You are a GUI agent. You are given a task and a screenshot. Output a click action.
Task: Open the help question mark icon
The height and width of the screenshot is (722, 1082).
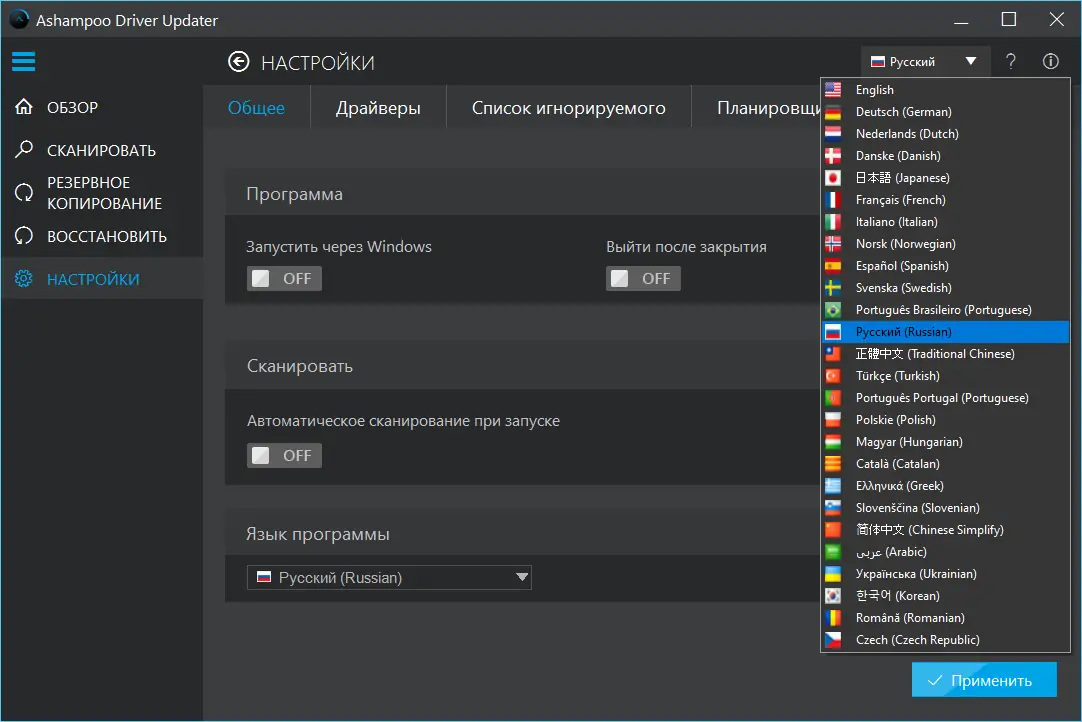coord(1010,61)
